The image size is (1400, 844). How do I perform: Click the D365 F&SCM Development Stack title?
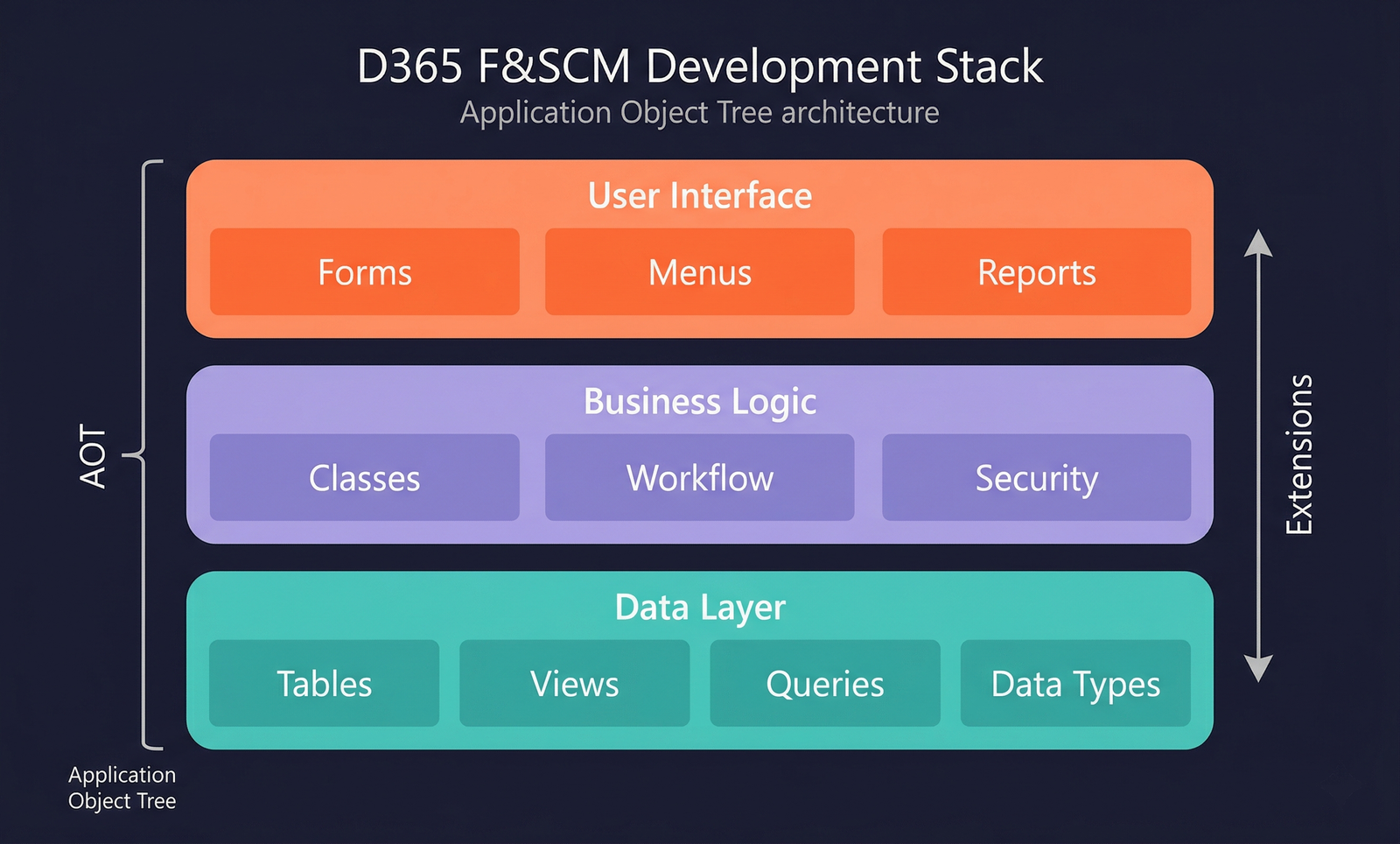(700, 67)
